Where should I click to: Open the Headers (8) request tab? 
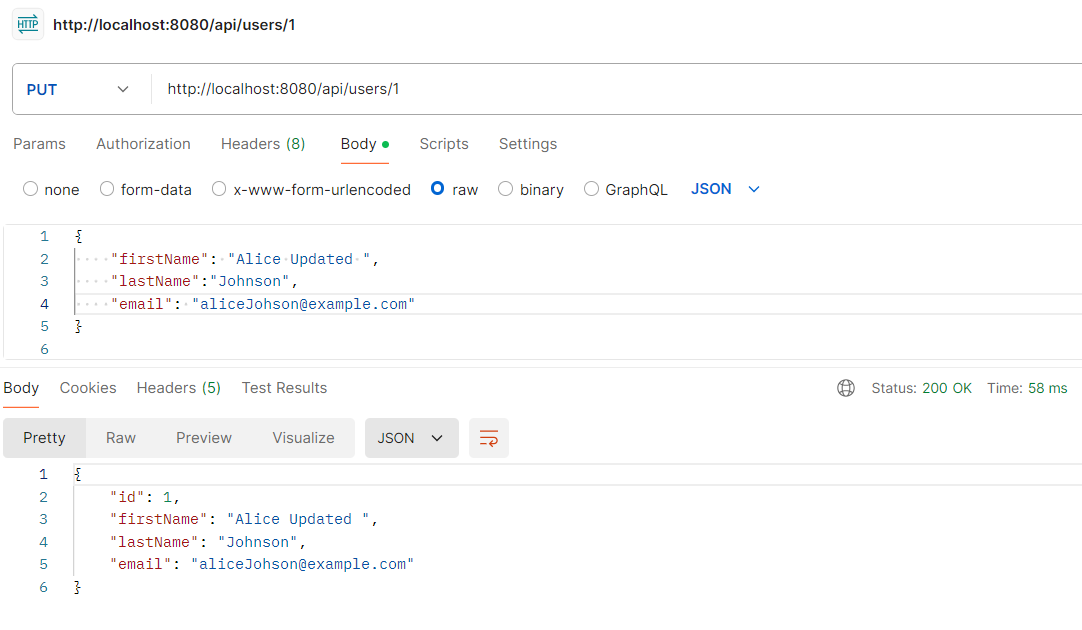[x=263, y=144]
